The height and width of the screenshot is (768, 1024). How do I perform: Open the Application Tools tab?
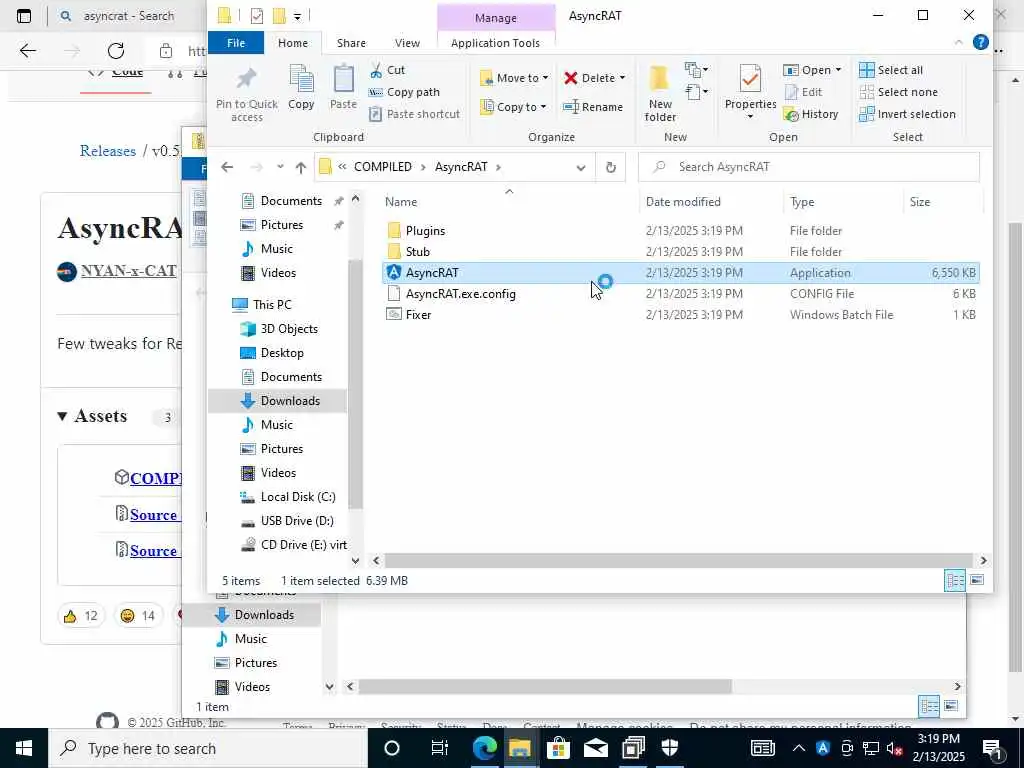(x=495, y=43)
